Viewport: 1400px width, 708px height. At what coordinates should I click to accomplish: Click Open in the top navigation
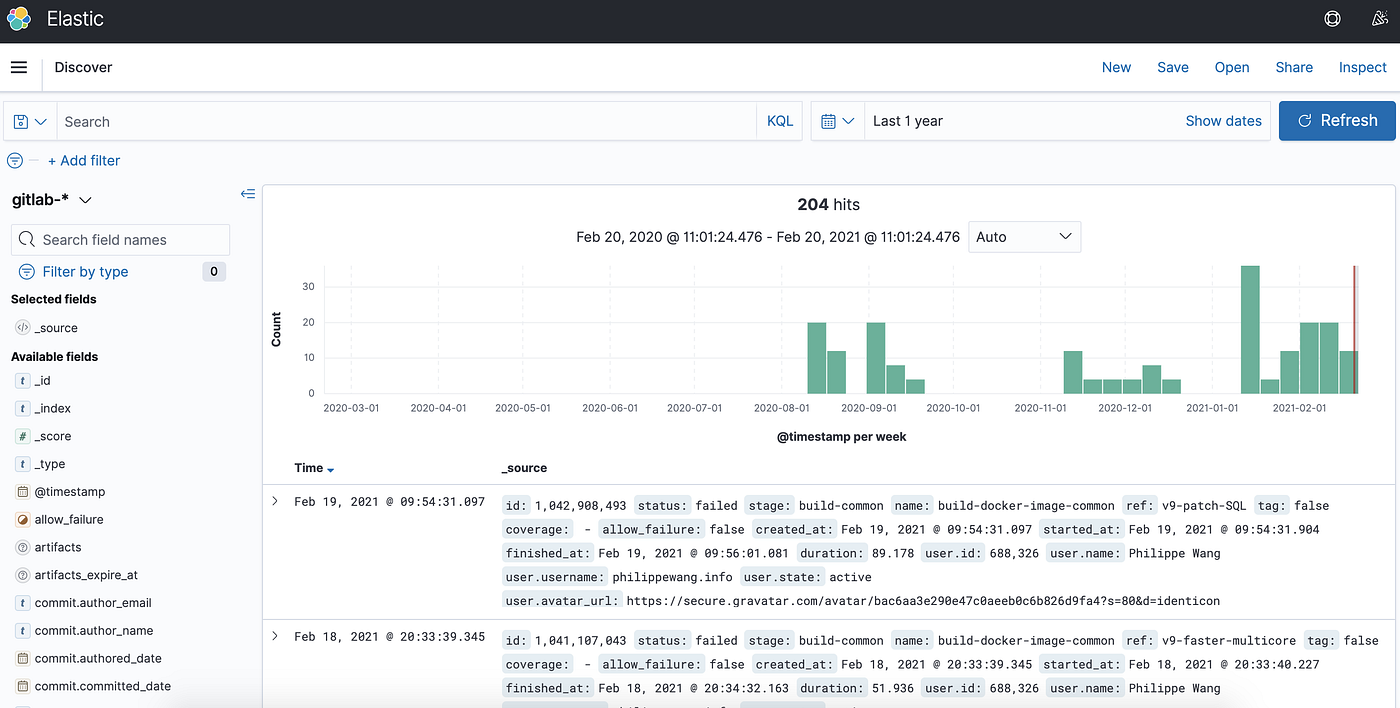[x=1232, y=67]
